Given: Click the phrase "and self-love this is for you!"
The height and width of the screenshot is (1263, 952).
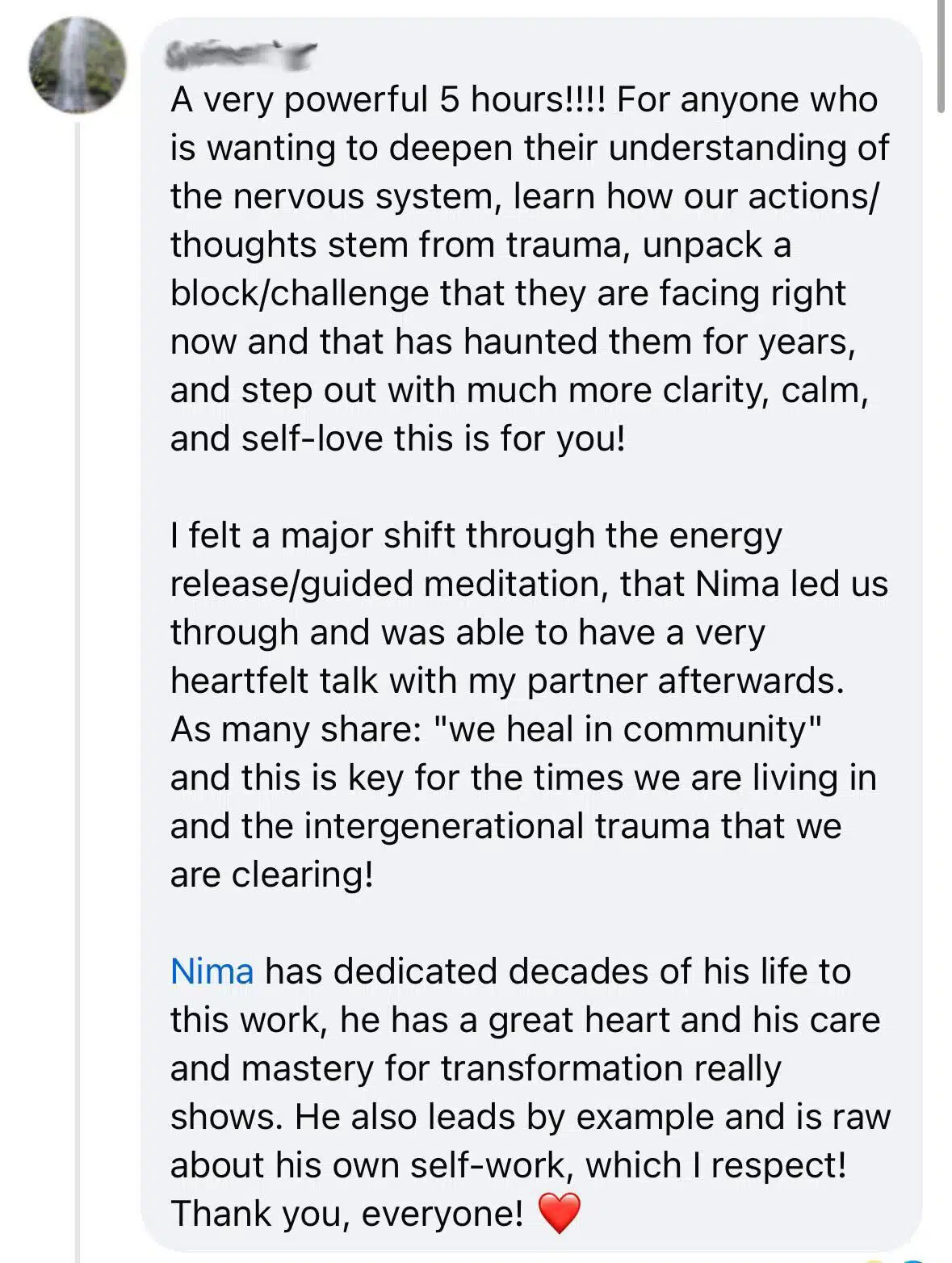Looking at the screenshot, I should 397,438.
